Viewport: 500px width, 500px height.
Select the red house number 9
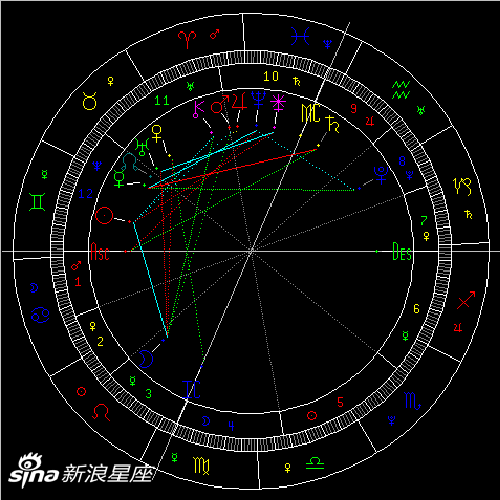click(354, 108)
